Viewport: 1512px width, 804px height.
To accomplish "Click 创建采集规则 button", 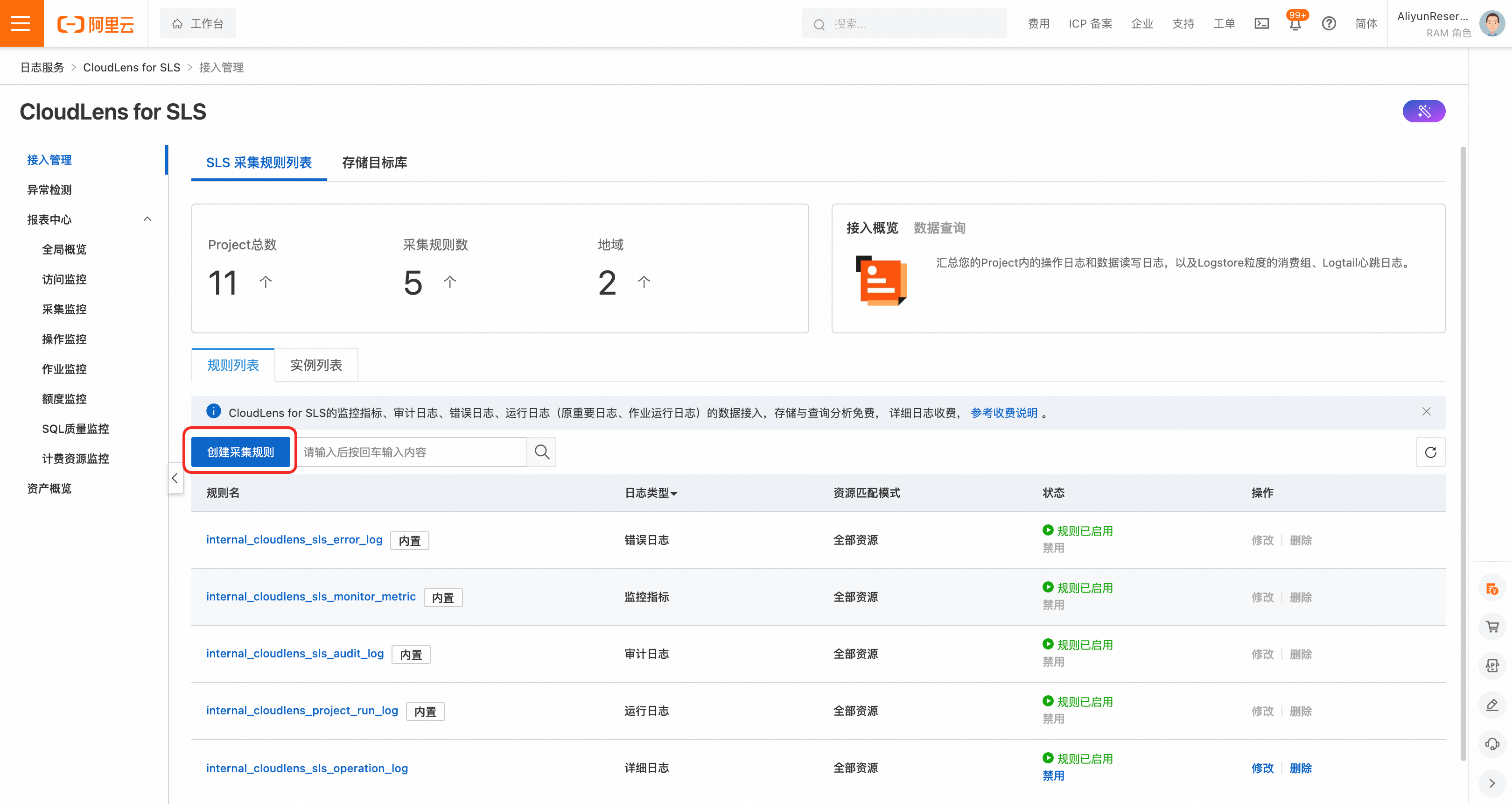I will point(241,451).
